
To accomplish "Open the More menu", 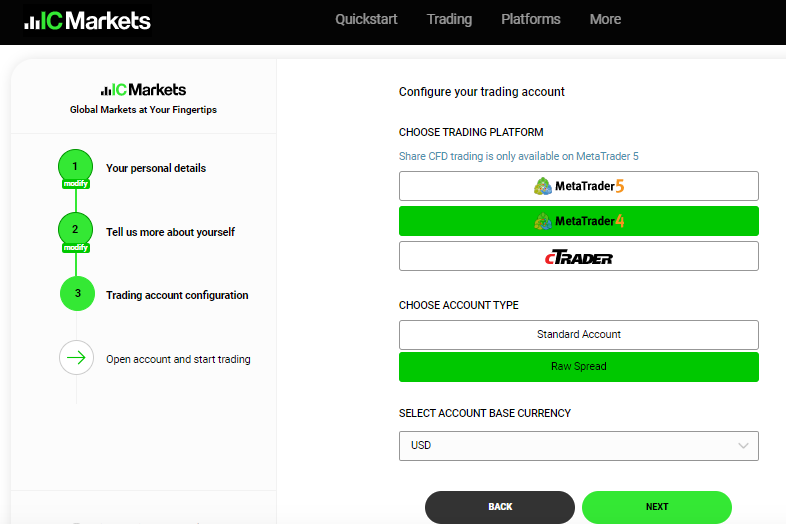I will point(605,19).
